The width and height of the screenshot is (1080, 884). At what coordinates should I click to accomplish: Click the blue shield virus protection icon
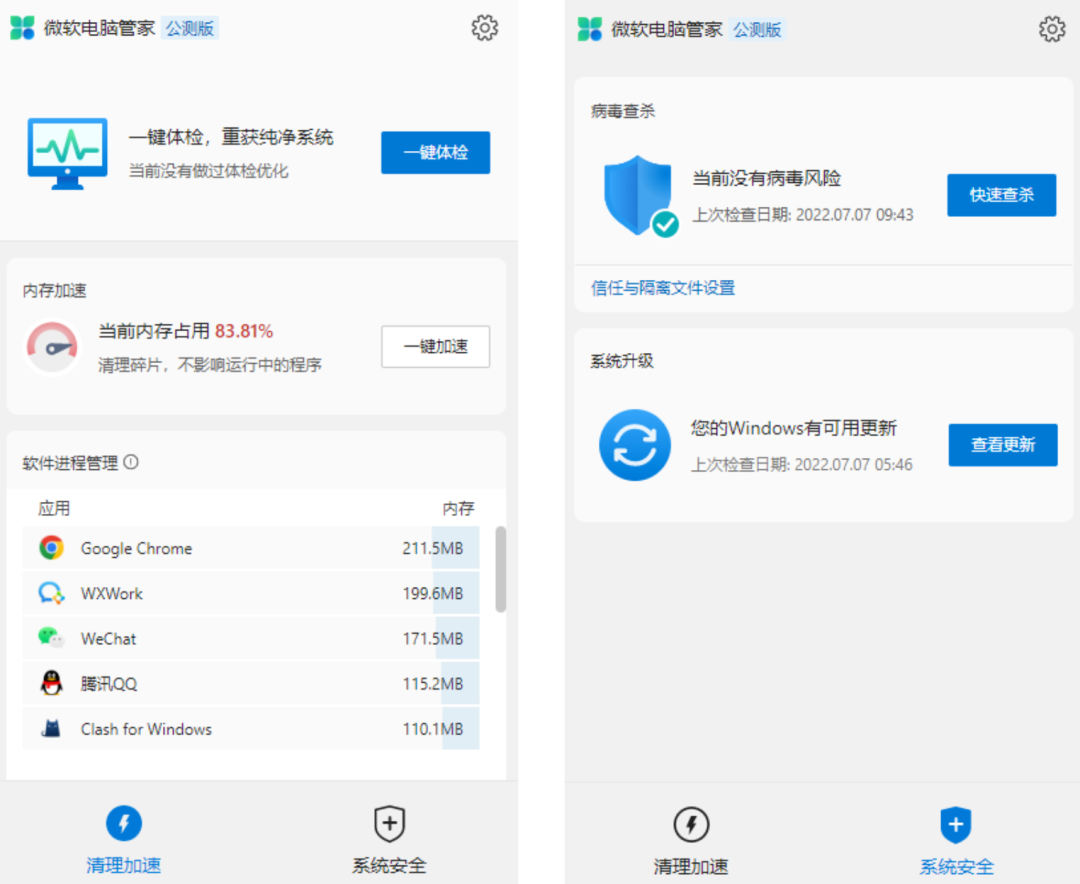pos(638,195)
